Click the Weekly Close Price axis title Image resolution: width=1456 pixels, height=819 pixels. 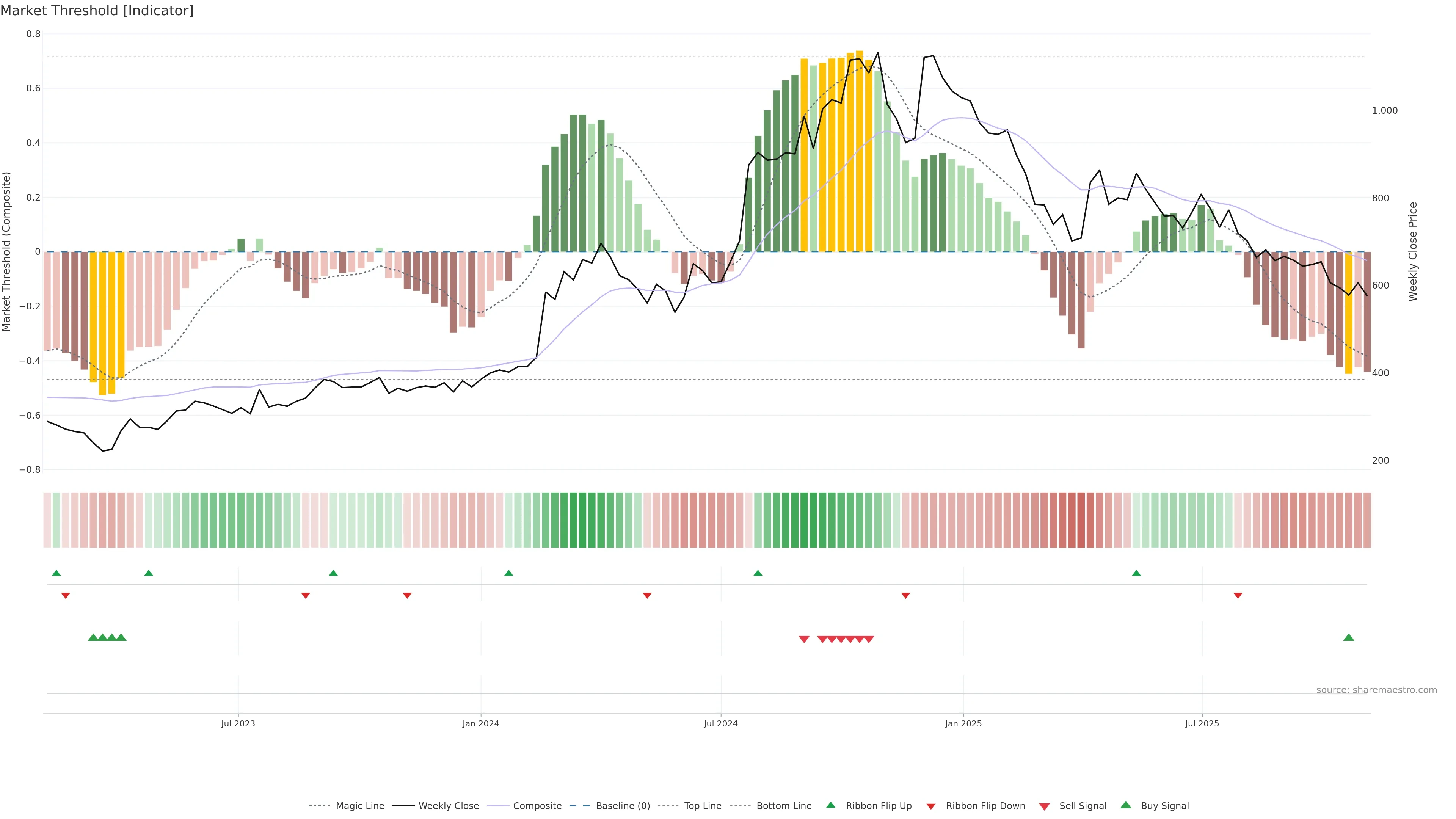pyautogui.click(x=1413, y=251)
